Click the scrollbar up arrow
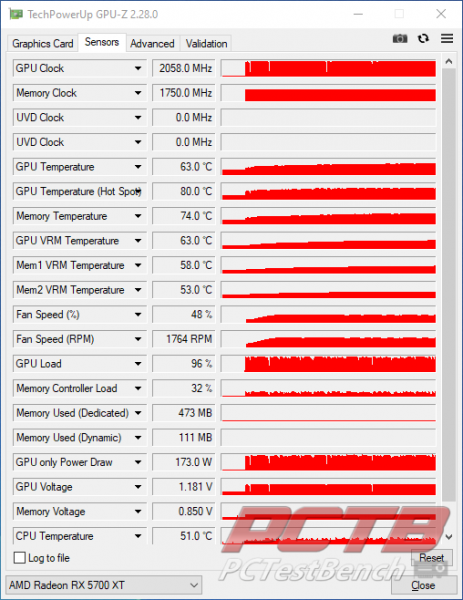The width and height of the screenshot is (463, 600). pyautogui.click(x=449, y=61)
